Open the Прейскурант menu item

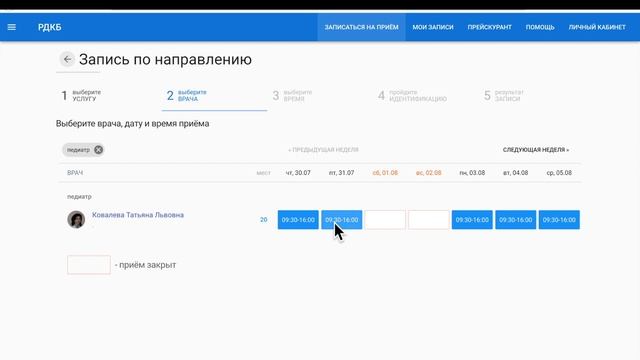pos(489,27)
